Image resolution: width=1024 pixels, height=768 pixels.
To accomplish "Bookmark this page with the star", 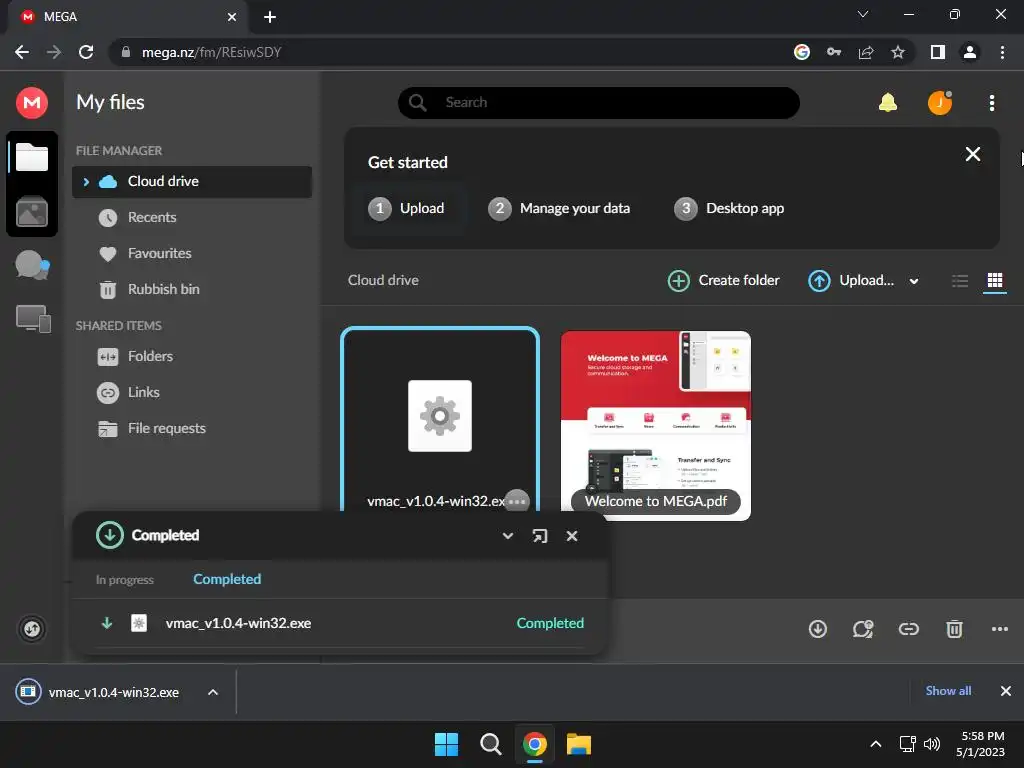I will [x=898, y=52].
